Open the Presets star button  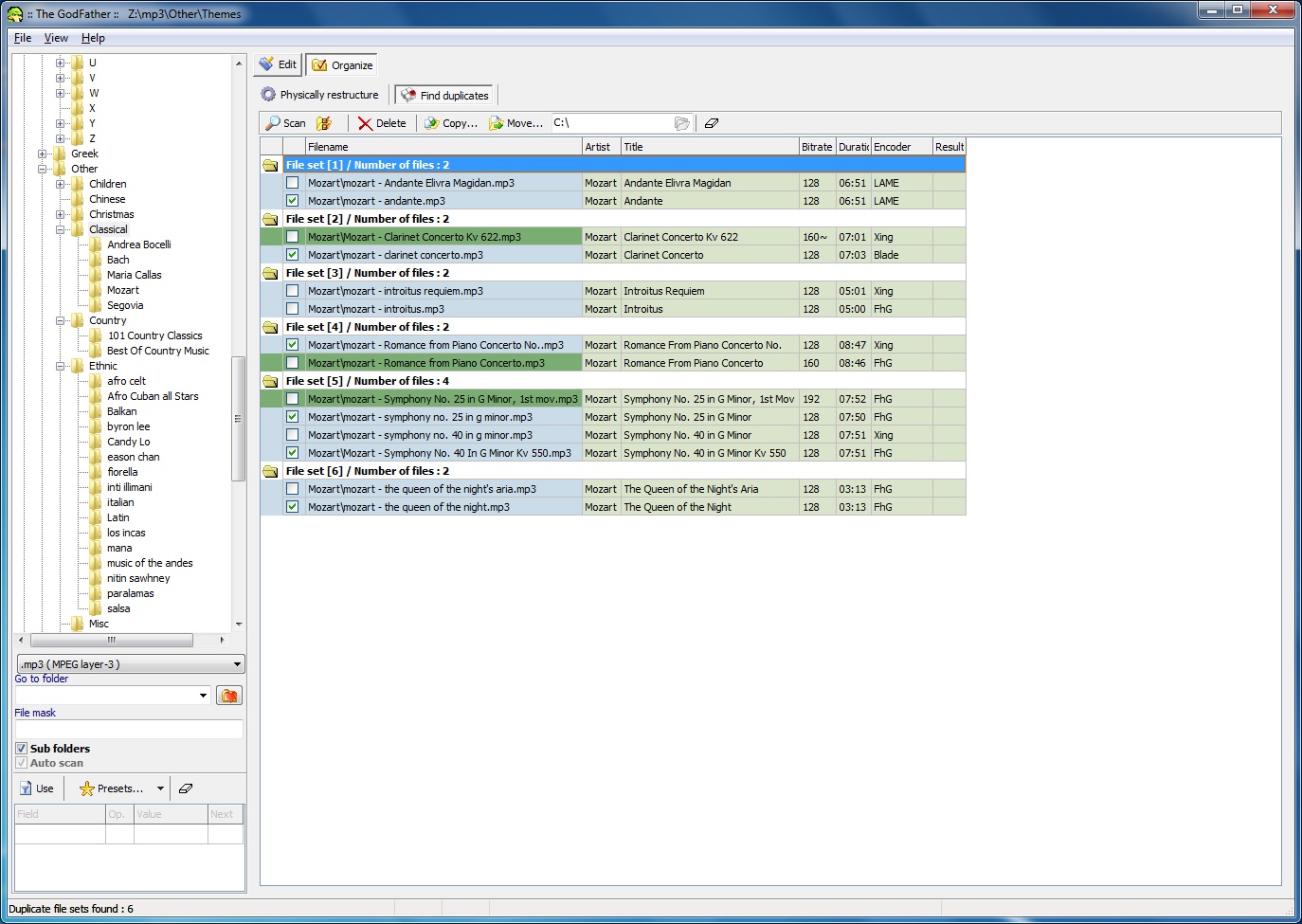[112, 788]
